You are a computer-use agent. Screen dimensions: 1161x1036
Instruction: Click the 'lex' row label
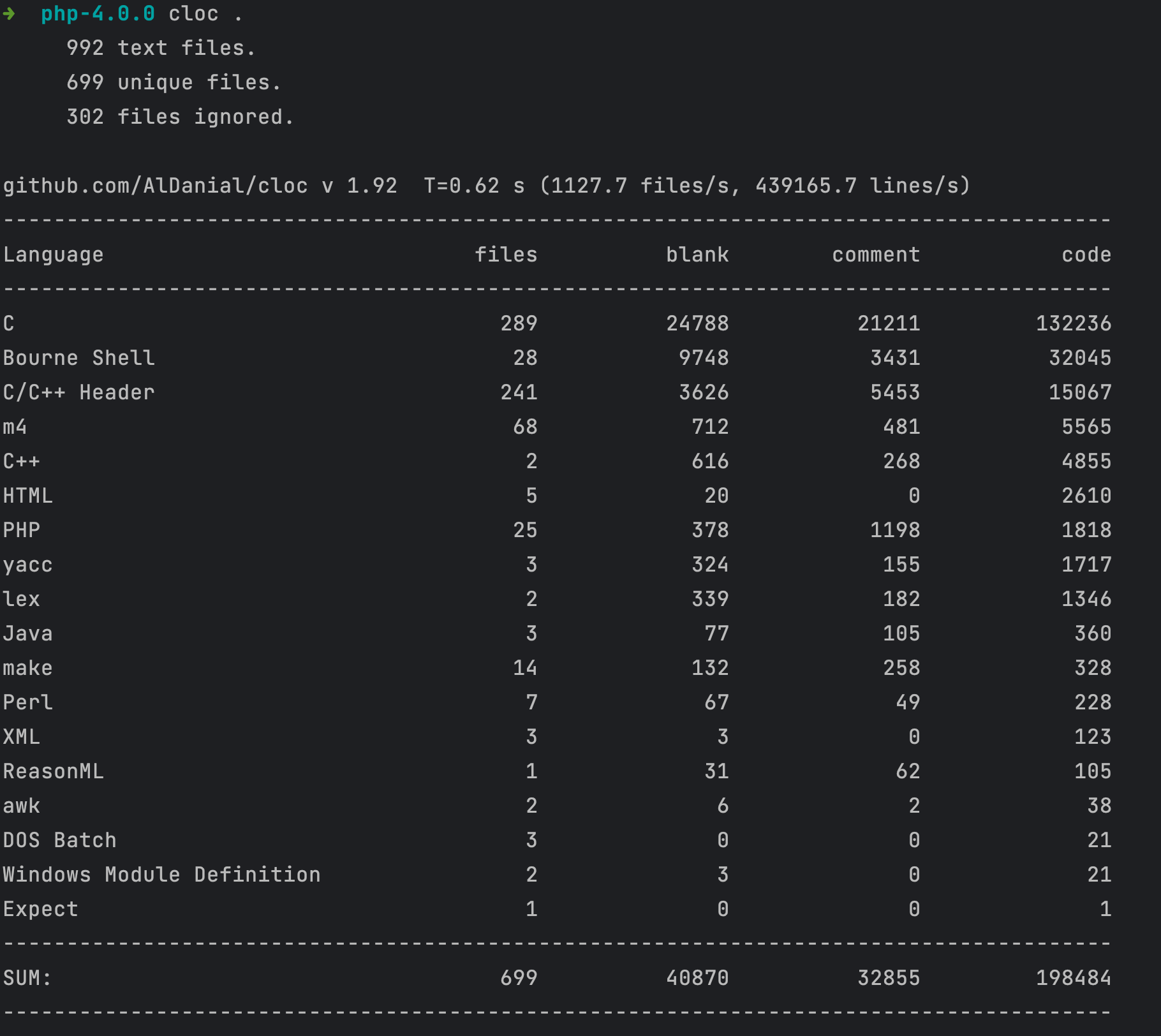coord(21,599)
